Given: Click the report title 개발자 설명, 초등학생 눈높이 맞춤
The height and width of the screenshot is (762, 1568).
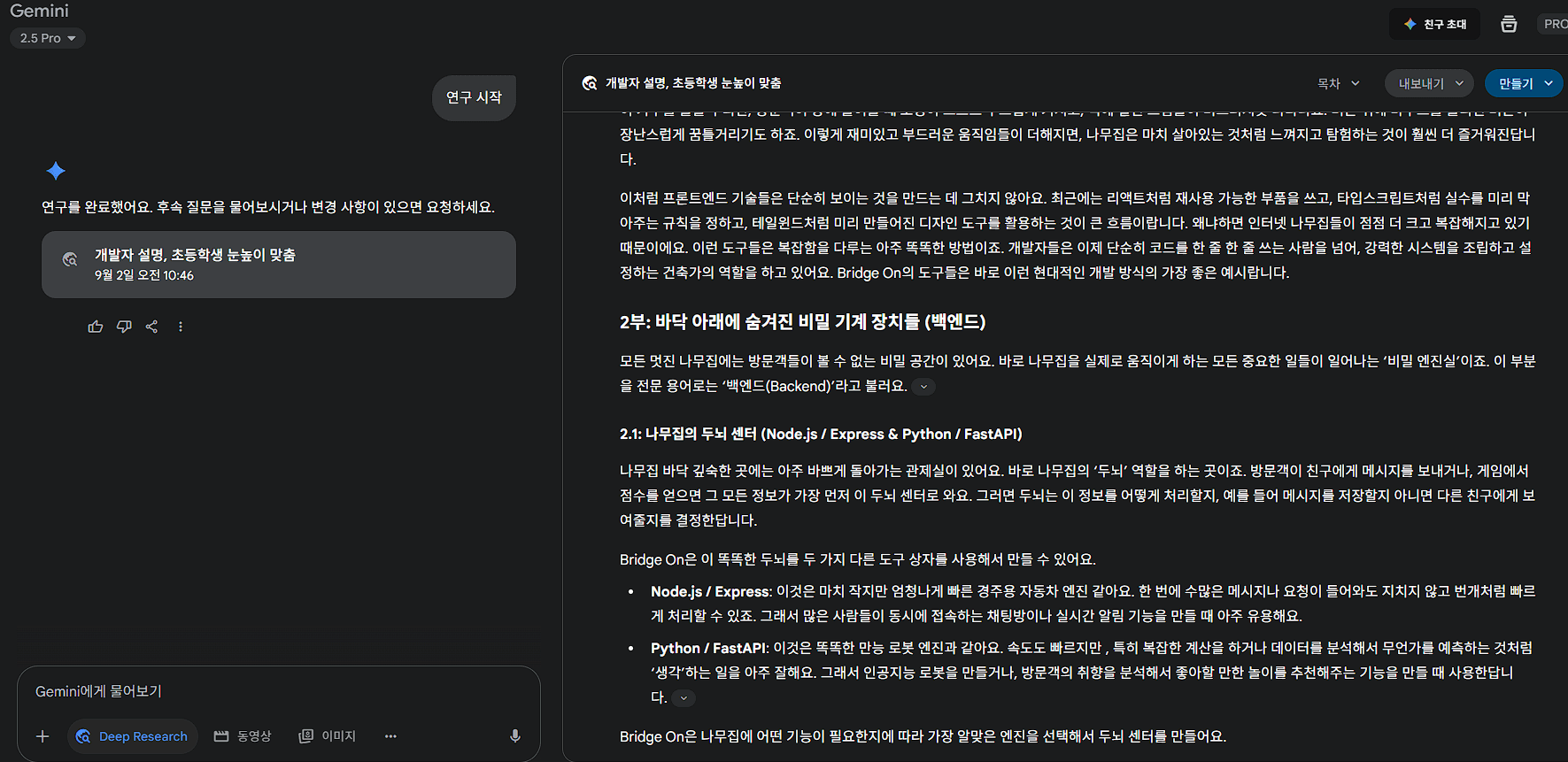Looking at the screenshot, I should [693, 83].
